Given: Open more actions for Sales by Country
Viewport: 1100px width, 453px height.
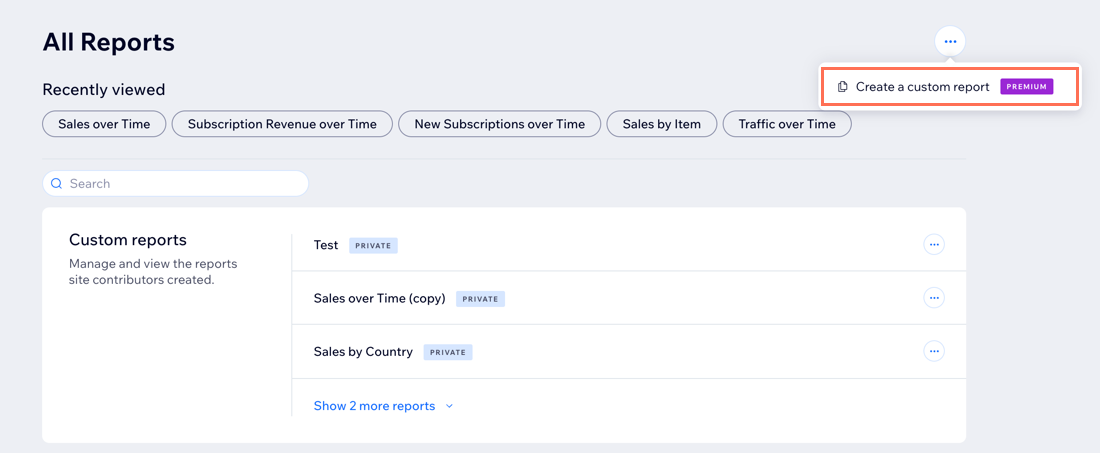Looking at the screenshot, I should 934,351.
